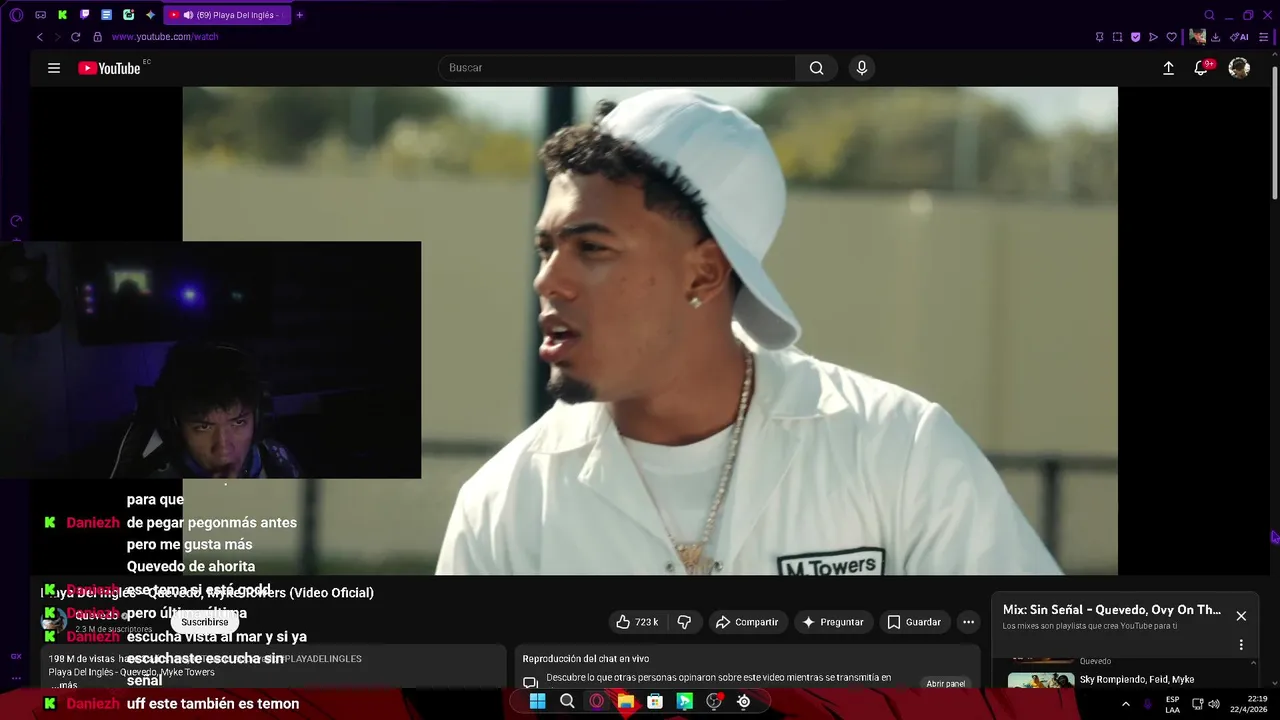This screenshot has width=1280, height=720.
Task: Click the main video player frame
Action: pyautogui.click(x=650, y=330)
